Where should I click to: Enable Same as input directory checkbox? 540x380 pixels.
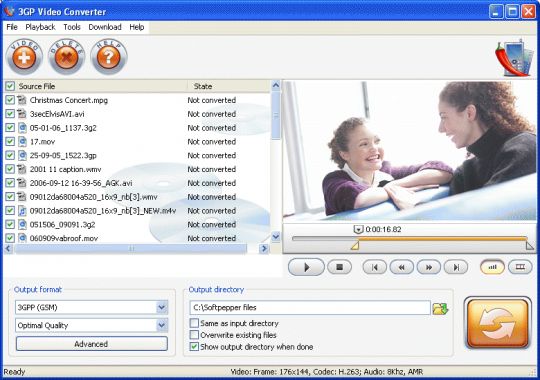pos(194,323)
